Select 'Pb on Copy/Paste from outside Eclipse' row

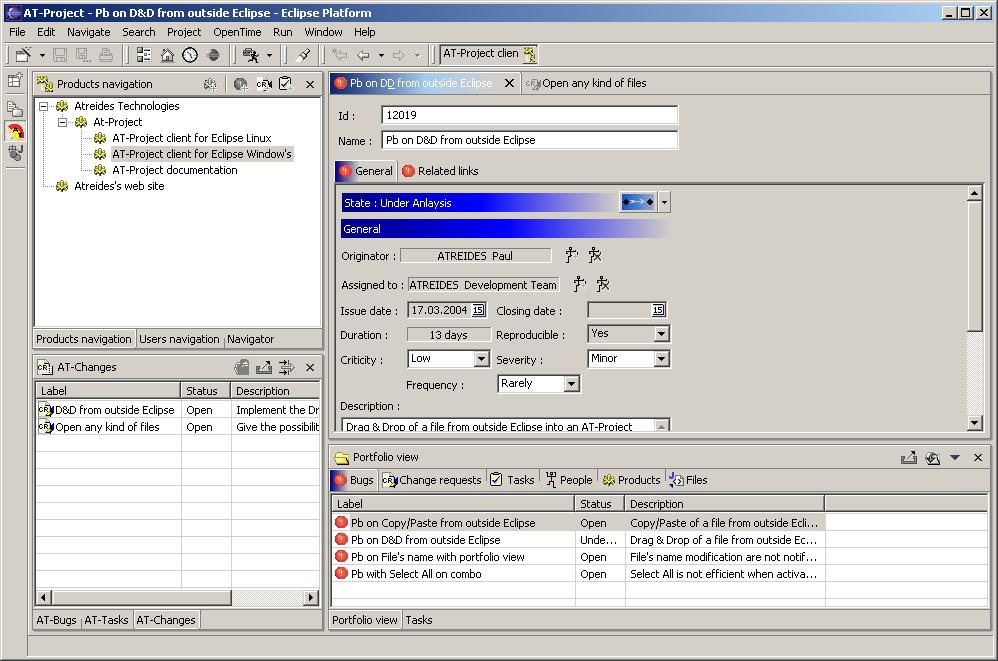coord(578,523)
